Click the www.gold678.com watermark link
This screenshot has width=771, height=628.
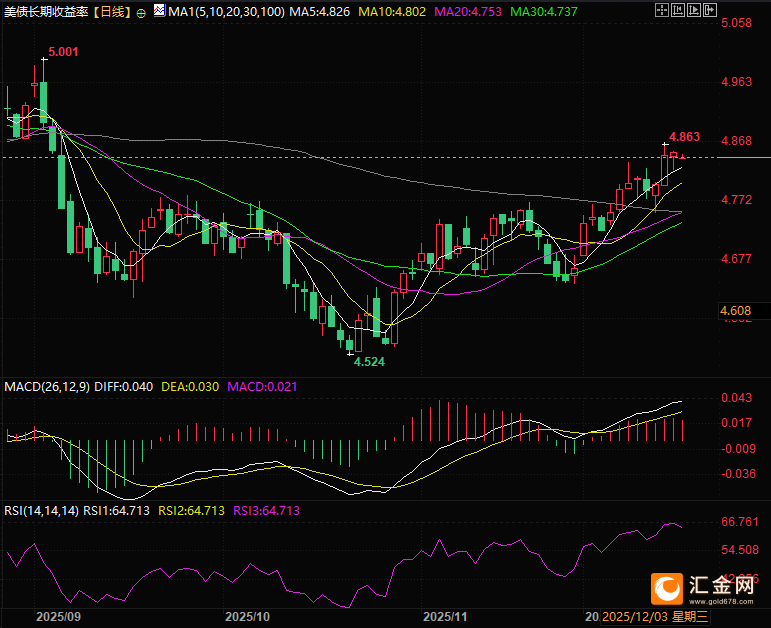(721, 601)
